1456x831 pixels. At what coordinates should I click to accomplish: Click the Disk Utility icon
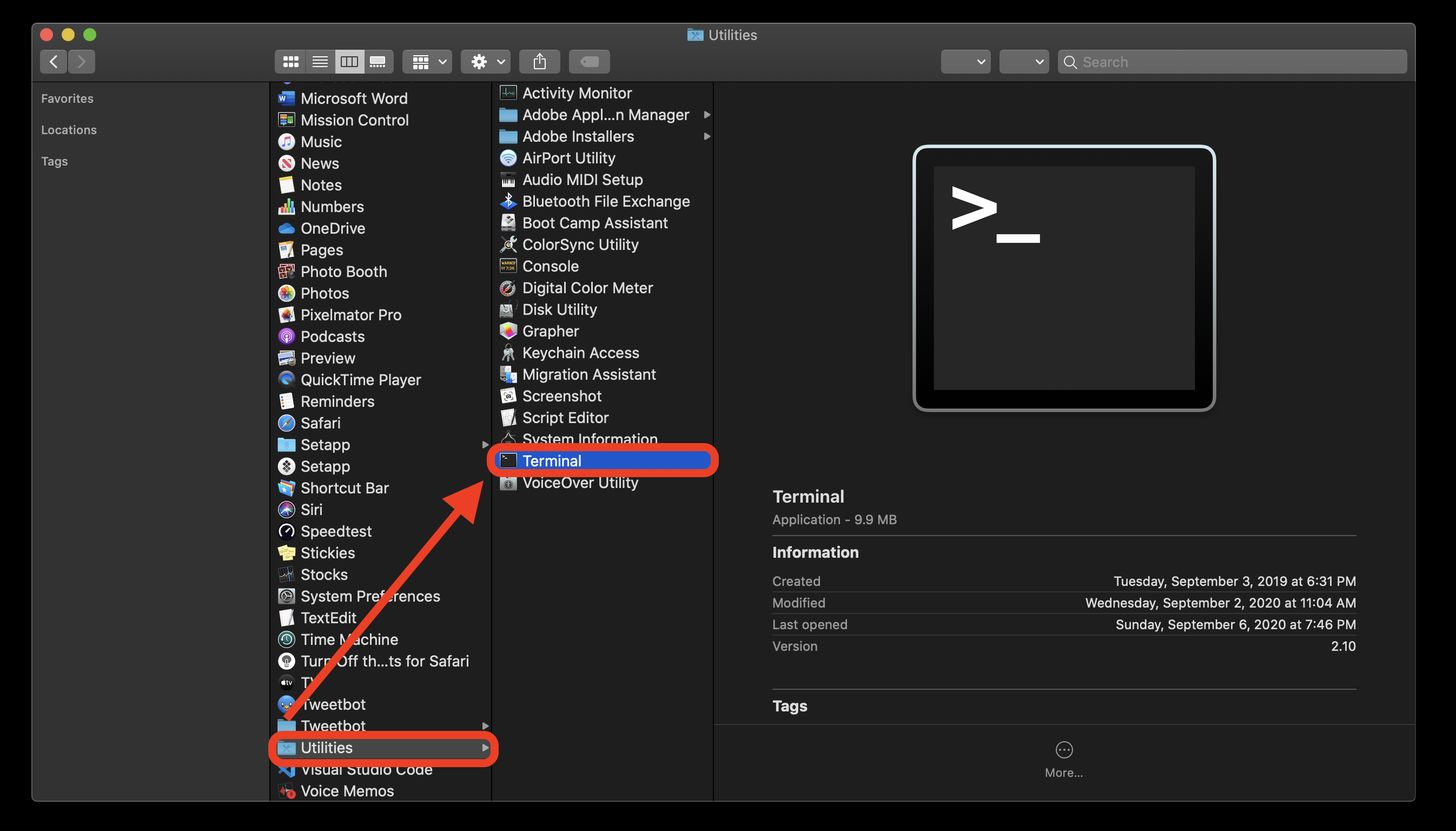pos(507,309)
